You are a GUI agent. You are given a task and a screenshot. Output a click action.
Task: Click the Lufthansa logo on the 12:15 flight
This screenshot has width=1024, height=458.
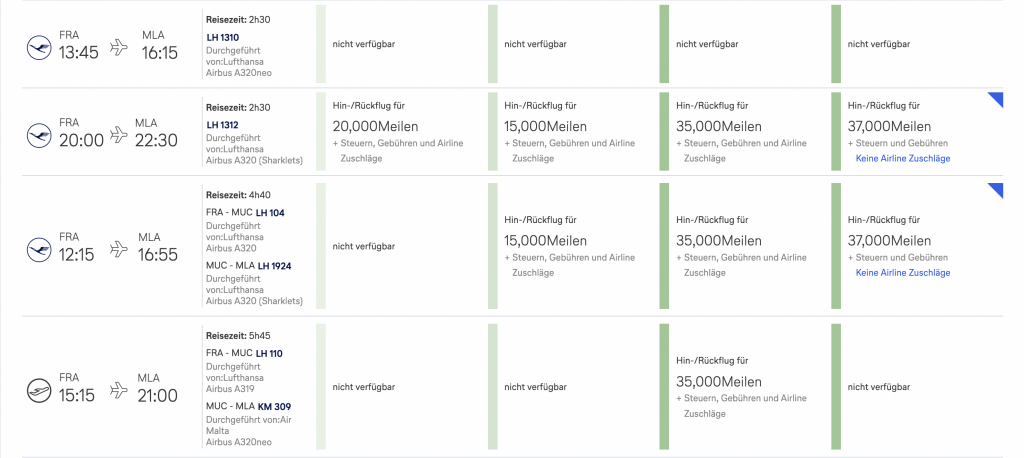pos(40,246)
